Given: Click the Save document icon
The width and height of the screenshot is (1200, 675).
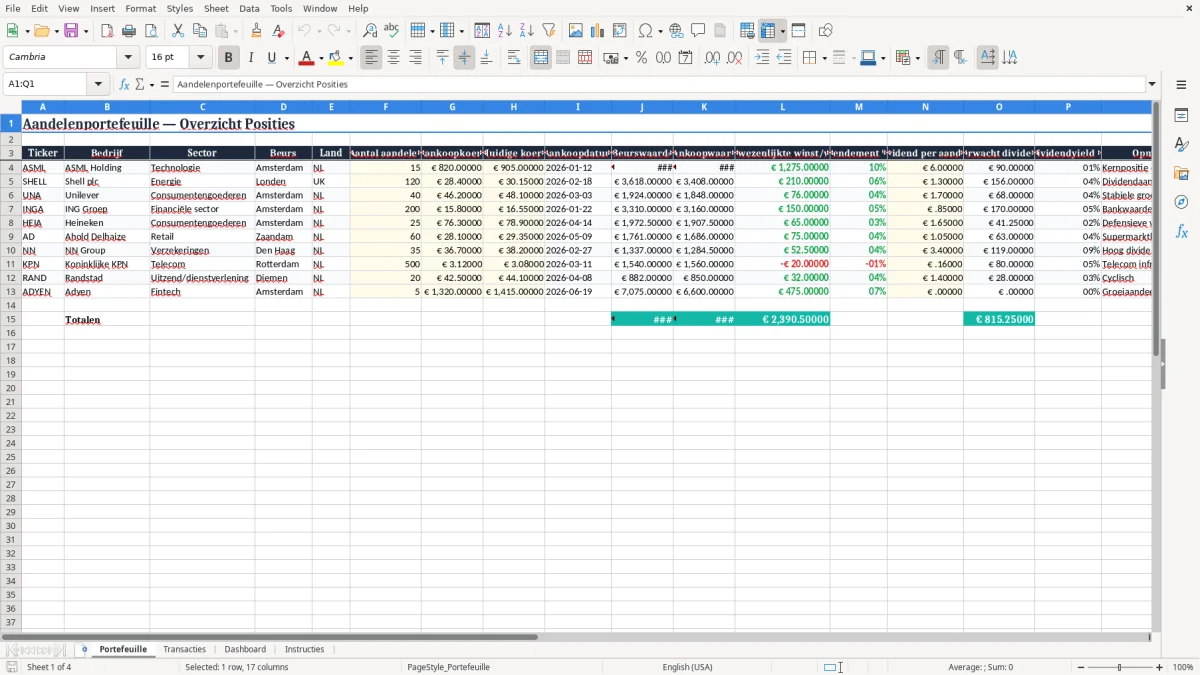Looking at the screenshot, I should pos(71,31).
